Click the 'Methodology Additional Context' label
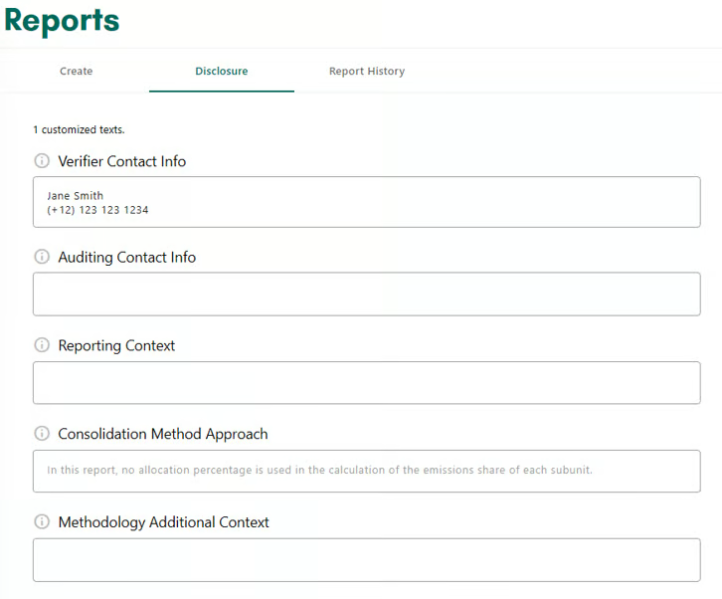 pyautogui.click(x=163, y=522)
